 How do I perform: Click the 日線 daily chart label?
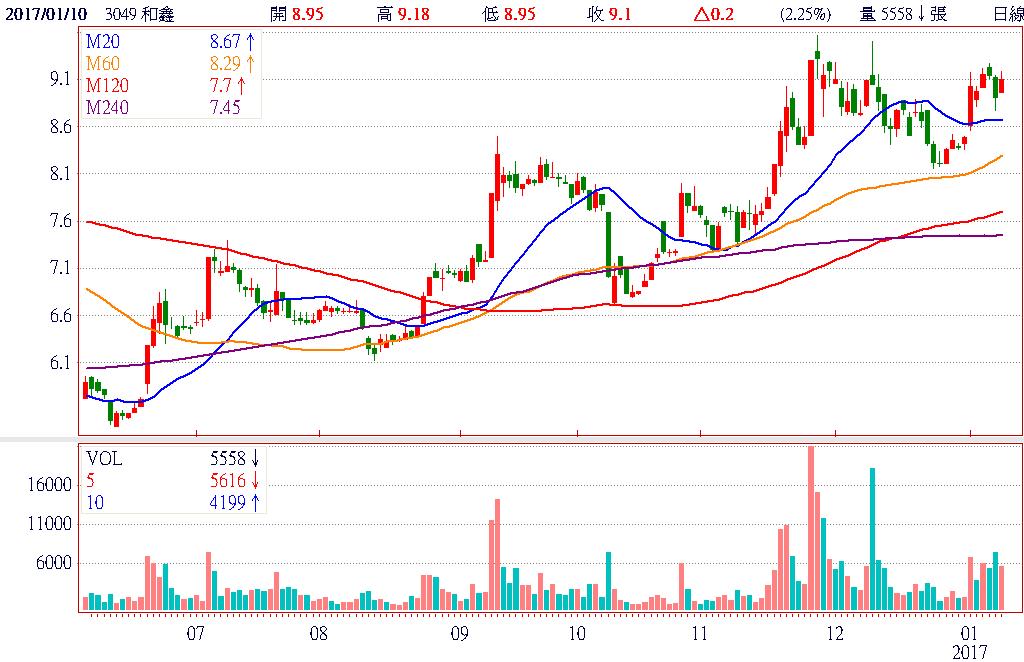[x=1007, y=14]
